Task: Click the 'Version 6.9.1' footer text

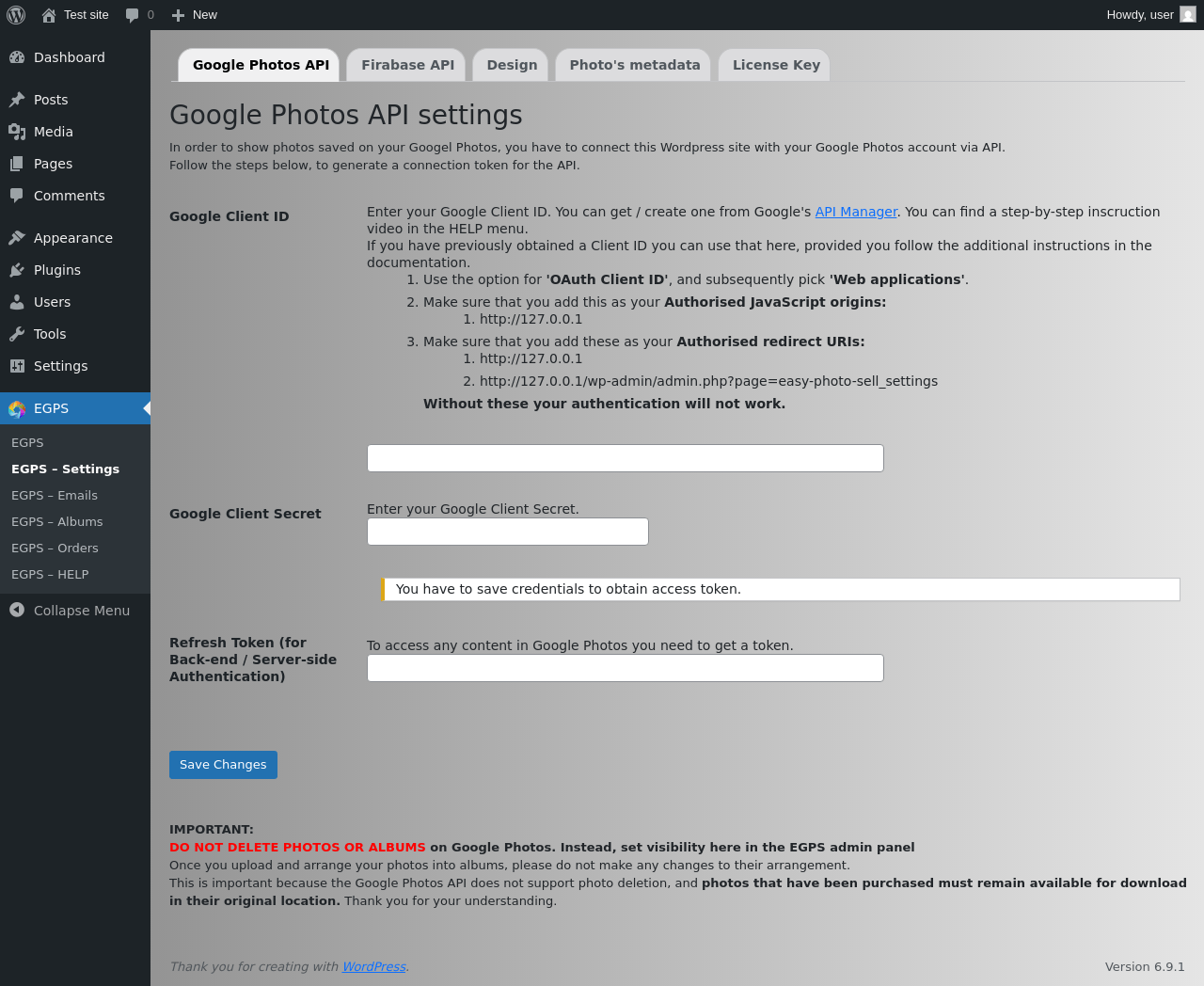Action: coord(1145,967)
